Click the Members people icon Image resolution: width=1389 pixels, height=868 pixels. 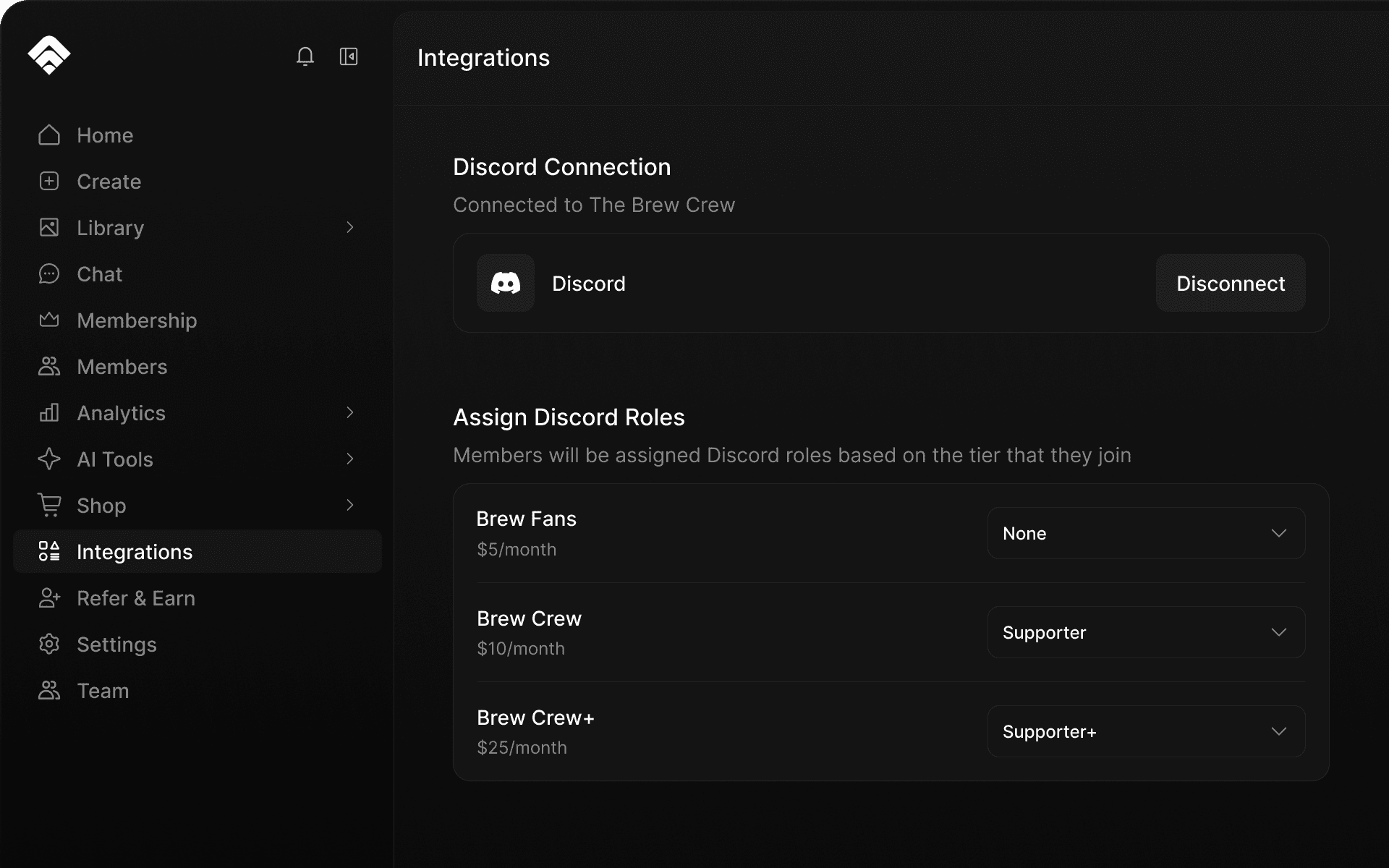(x=49, y=367)
